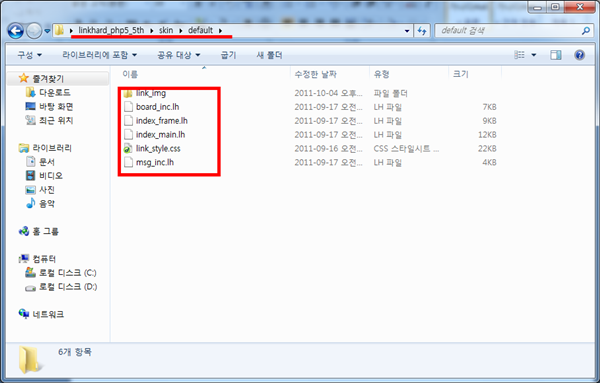
Task: Go back with the Back arrow button
Action: 16,31
